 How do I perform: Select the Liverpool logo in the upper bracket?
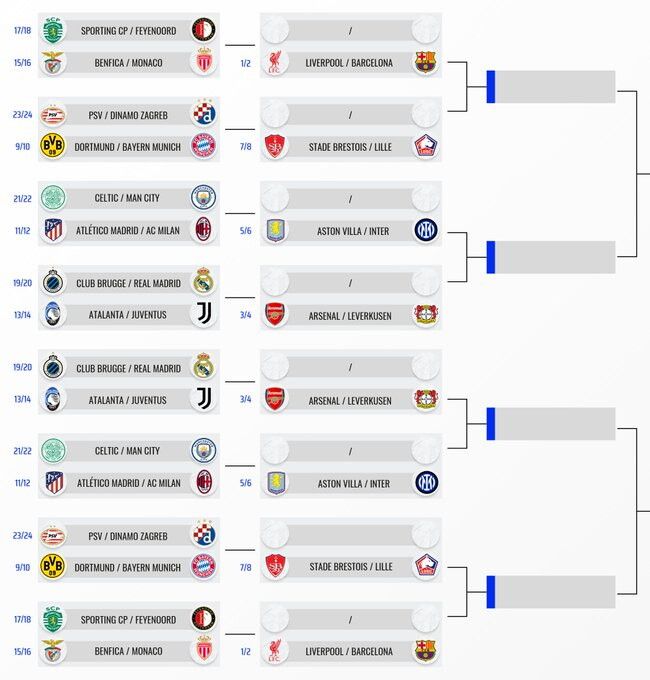tap(274, 62)
